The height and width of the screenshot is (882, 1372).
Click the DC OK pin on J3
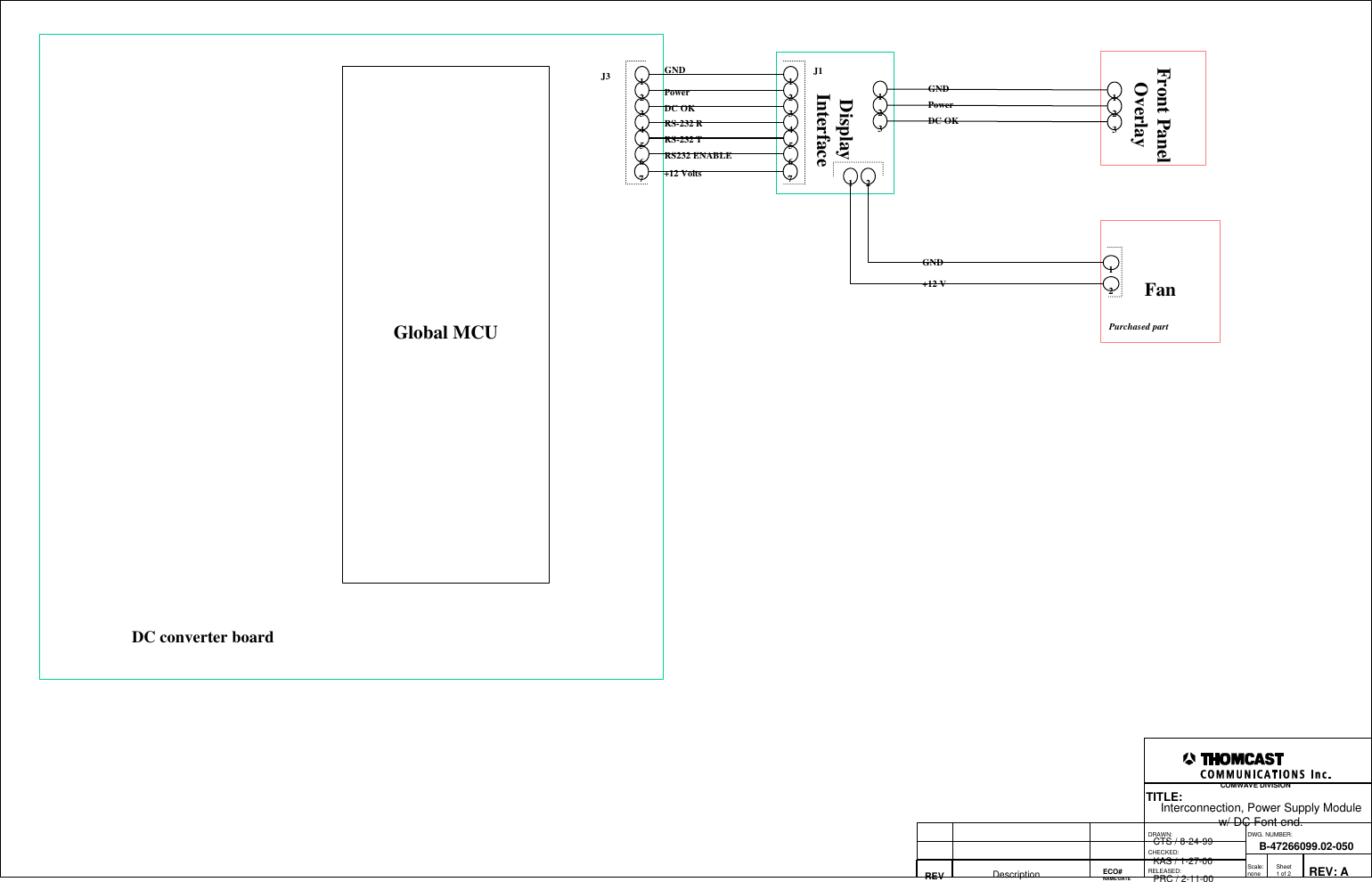coord(641,108)
